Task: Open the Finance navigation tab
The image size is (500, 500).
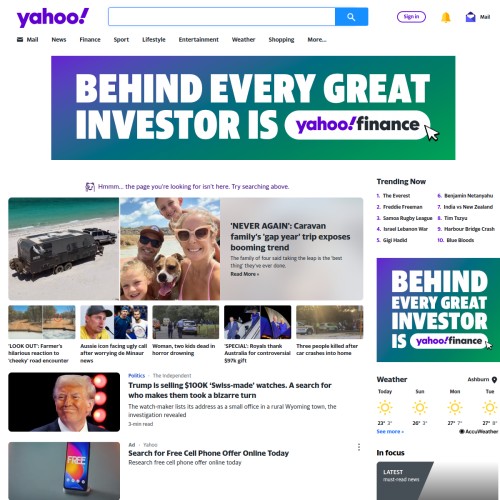Action: point(90,40)
